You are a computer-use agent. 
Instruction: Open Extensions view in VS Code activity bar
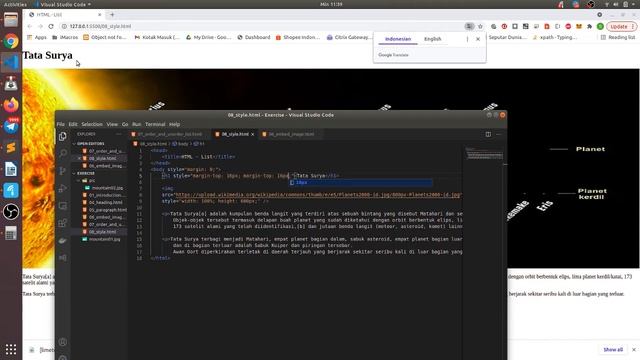click(x=62, y=223)
